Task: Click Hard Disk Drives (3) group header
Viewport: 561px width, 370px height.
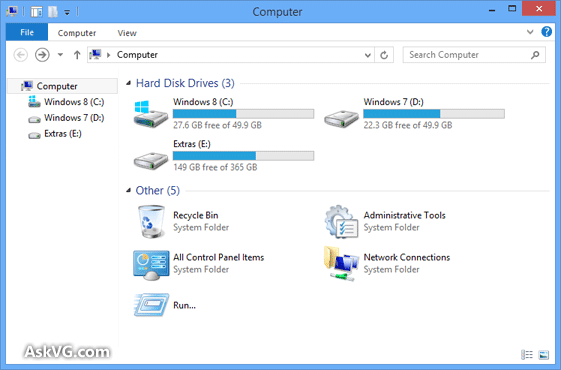Action: coord(185,83)
